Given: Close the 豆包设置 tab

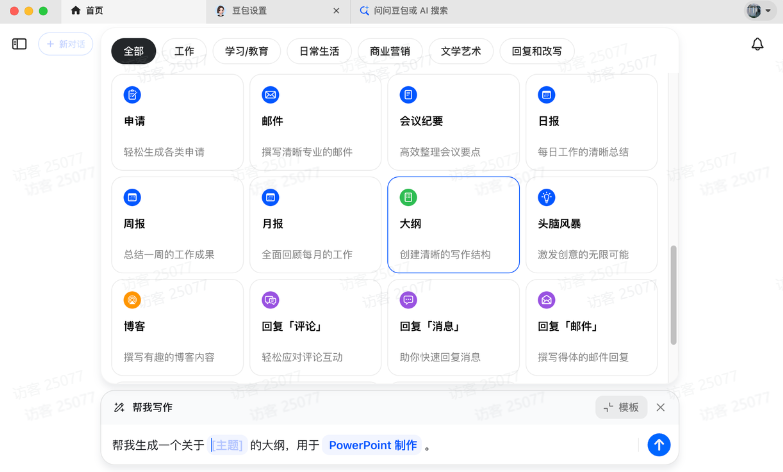Looking at the screenshot, I should pyautogui.click(x=336, y=10).
